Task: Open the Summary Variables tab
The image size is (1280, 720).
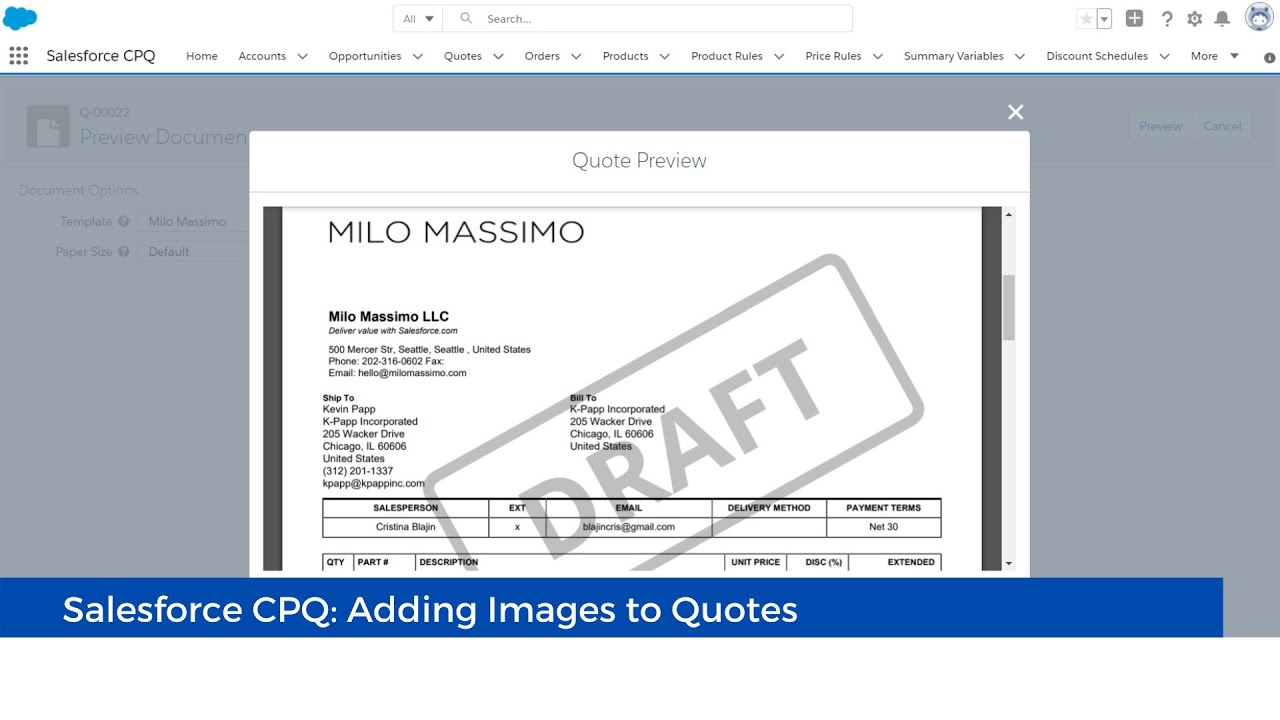Action: (x=954, y=56)
